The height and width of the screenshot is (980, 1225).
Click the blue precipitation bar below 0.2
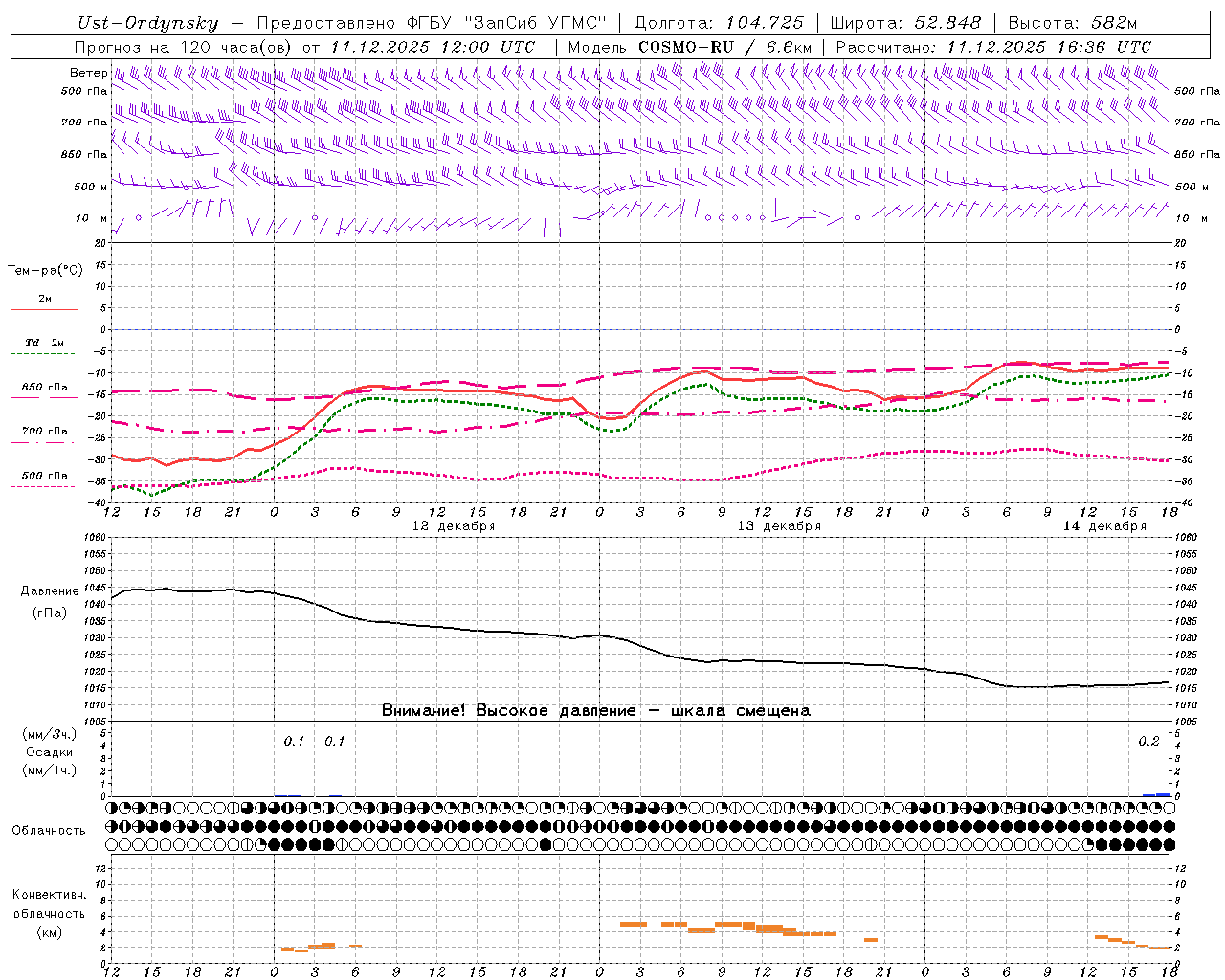point(1156,794)
